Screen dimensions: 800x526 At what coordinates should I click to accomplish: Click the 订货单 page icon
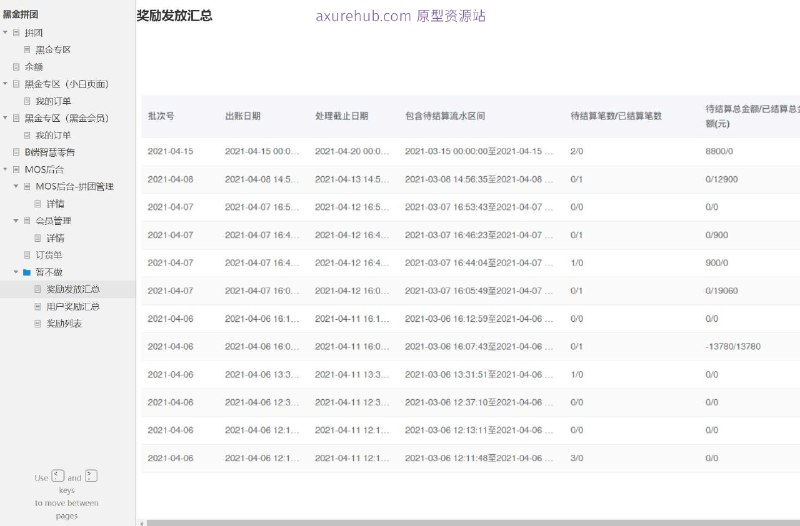pyautogui.click(x=27, y=255)
